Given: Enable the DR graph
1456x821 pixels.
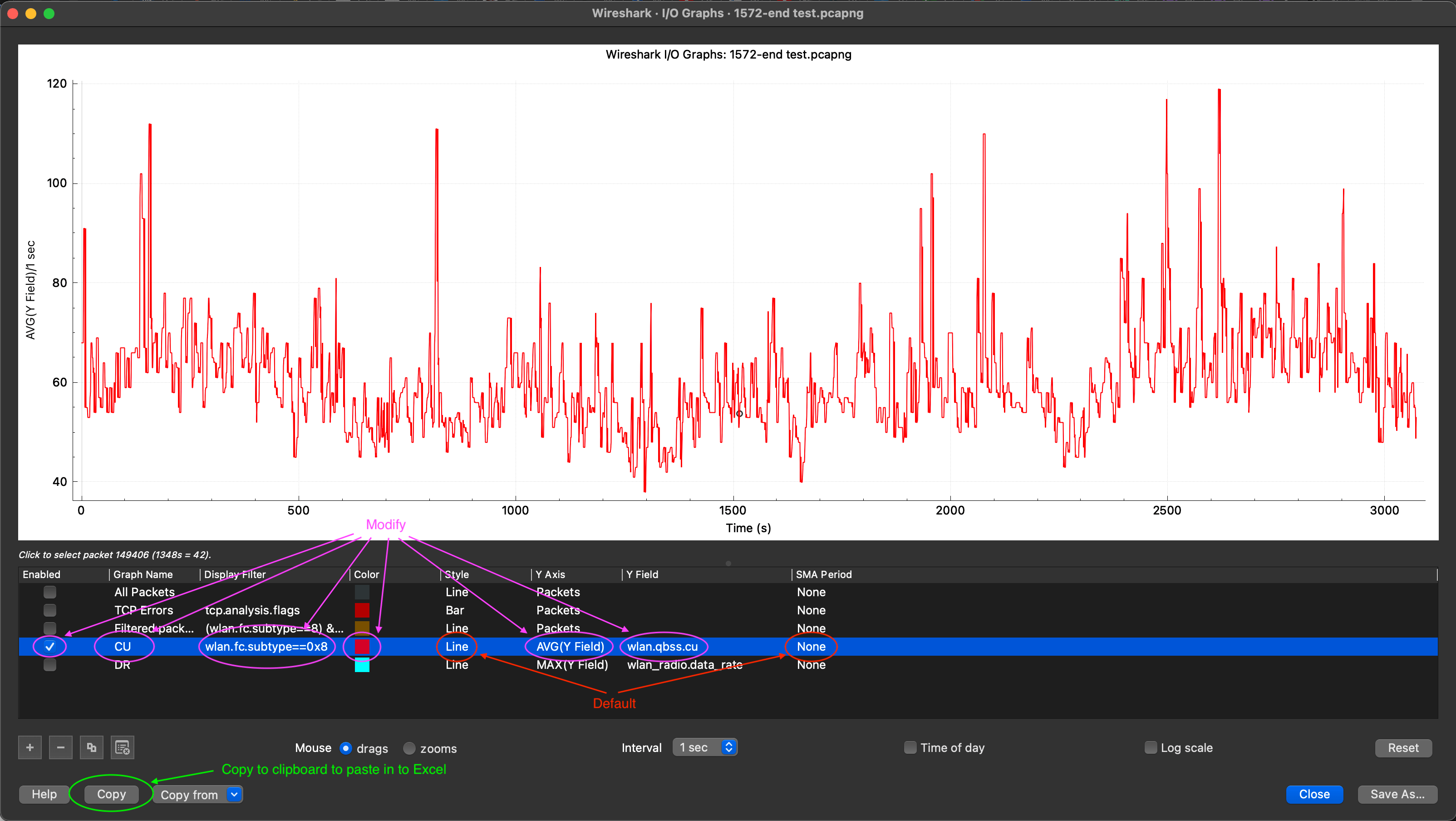Looking at the screenshot, I should [50, 665].
